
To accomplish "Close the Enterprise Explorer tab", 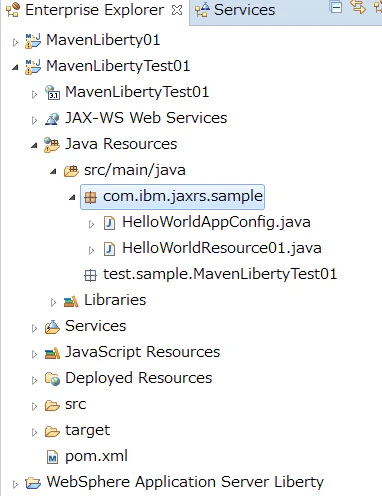I will click(x=177, y=10).
